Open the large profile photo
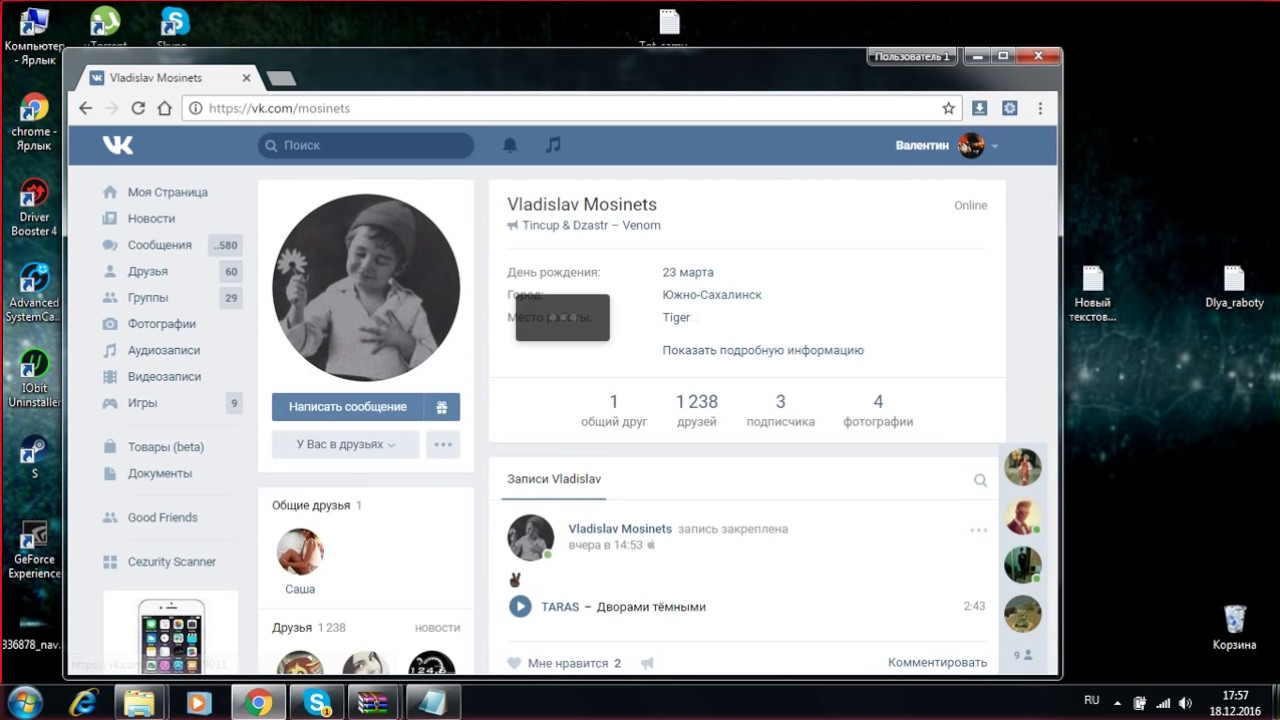The image size is (1280, 720). pos(366,287)
